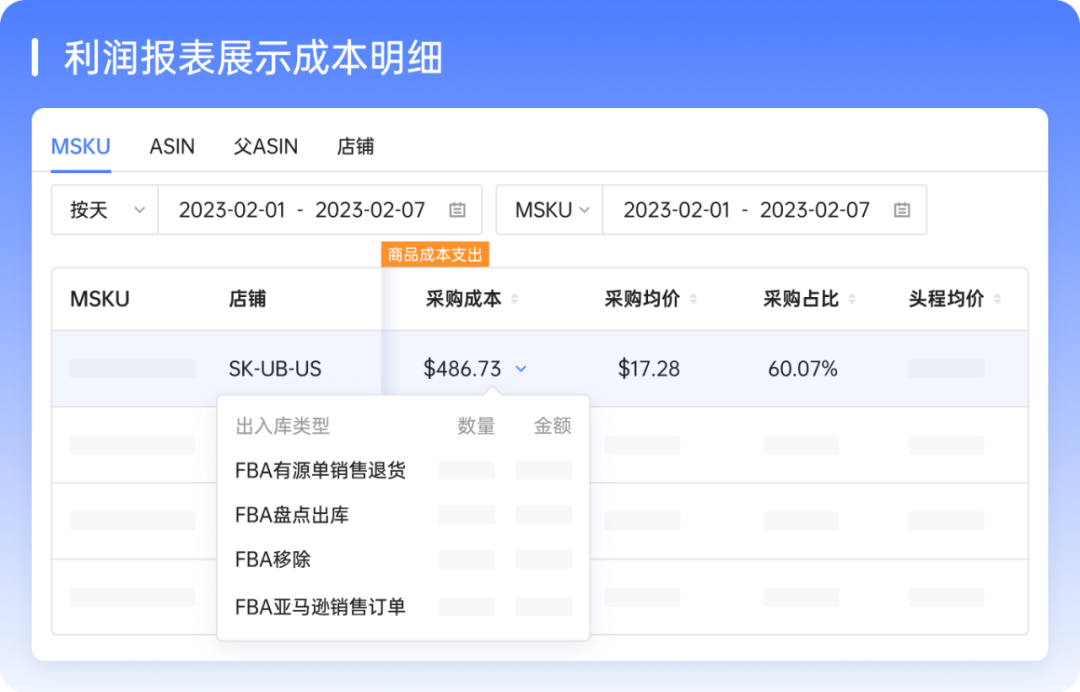Sort the 采购成本 column

click(513, 299)
